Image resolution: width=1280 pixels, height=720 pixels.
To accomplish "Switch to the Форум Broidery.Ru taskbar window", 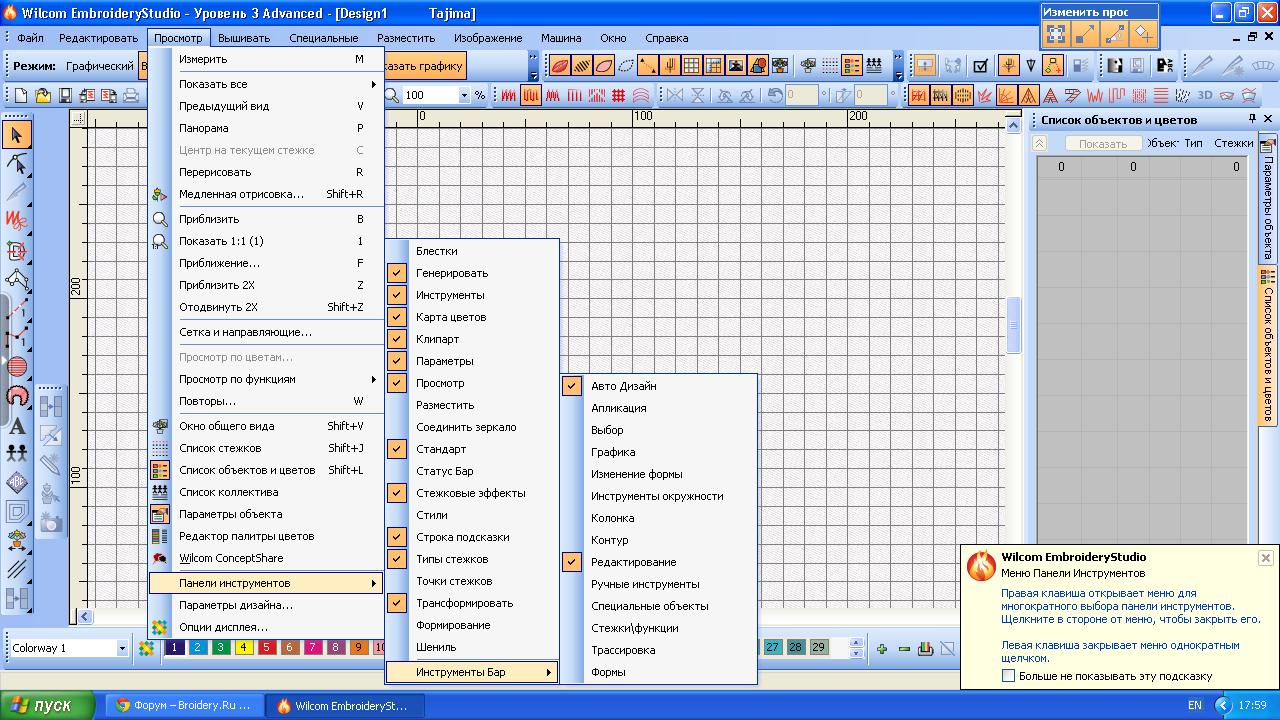I will pos(183,705).
